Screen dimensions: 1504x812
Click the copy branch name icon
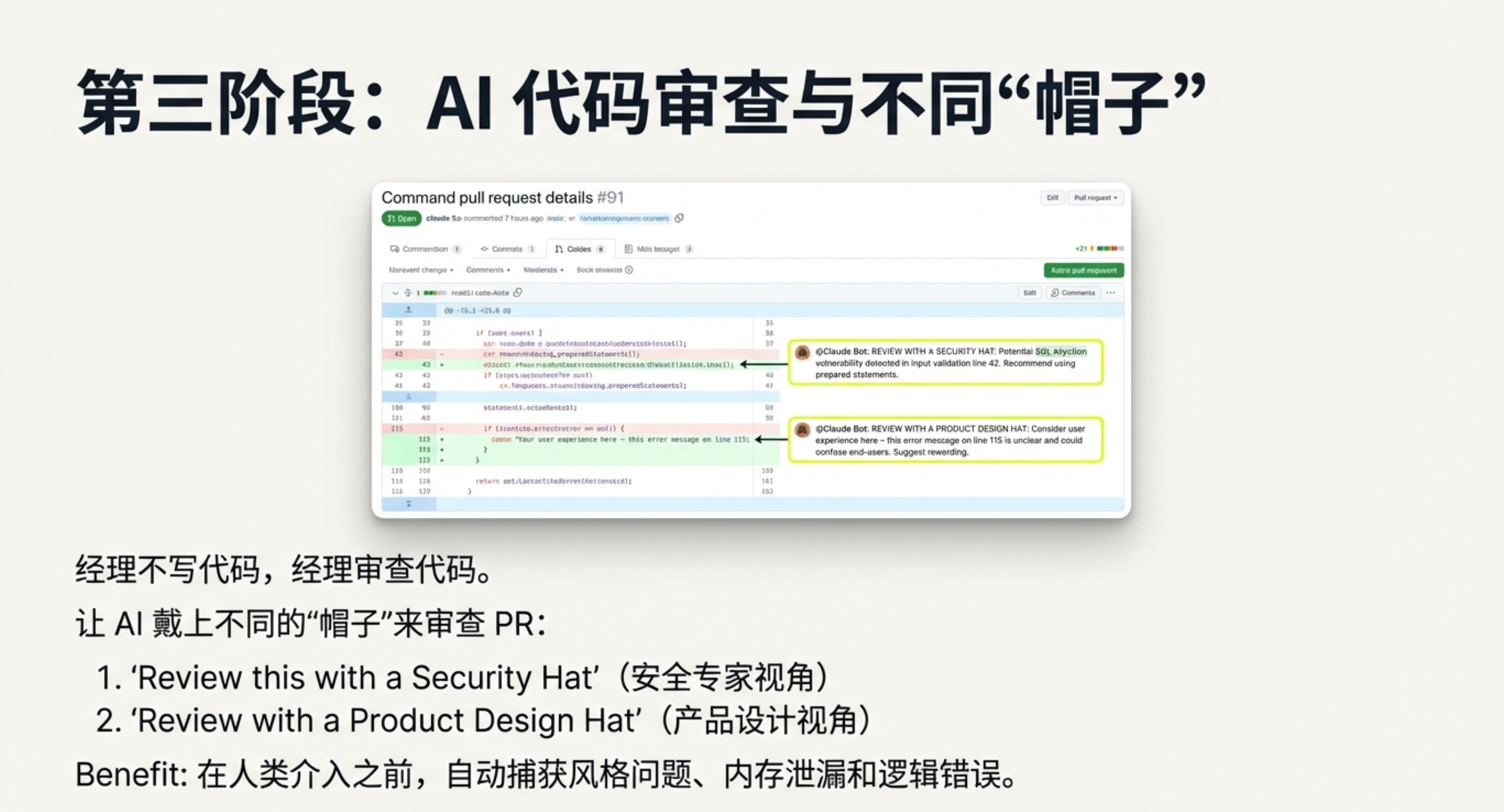pos(679,218)
